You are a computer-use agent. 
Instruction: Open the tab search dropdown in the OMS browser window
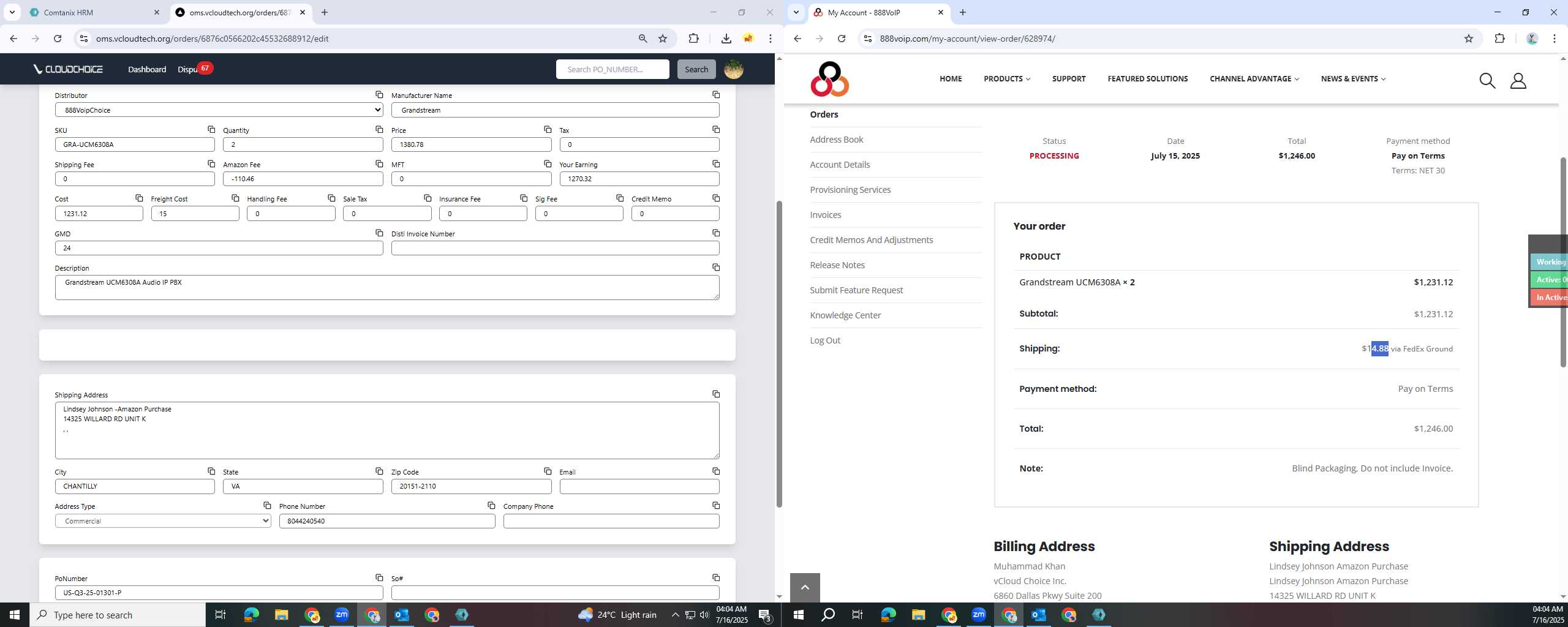(x=12, y=12)
